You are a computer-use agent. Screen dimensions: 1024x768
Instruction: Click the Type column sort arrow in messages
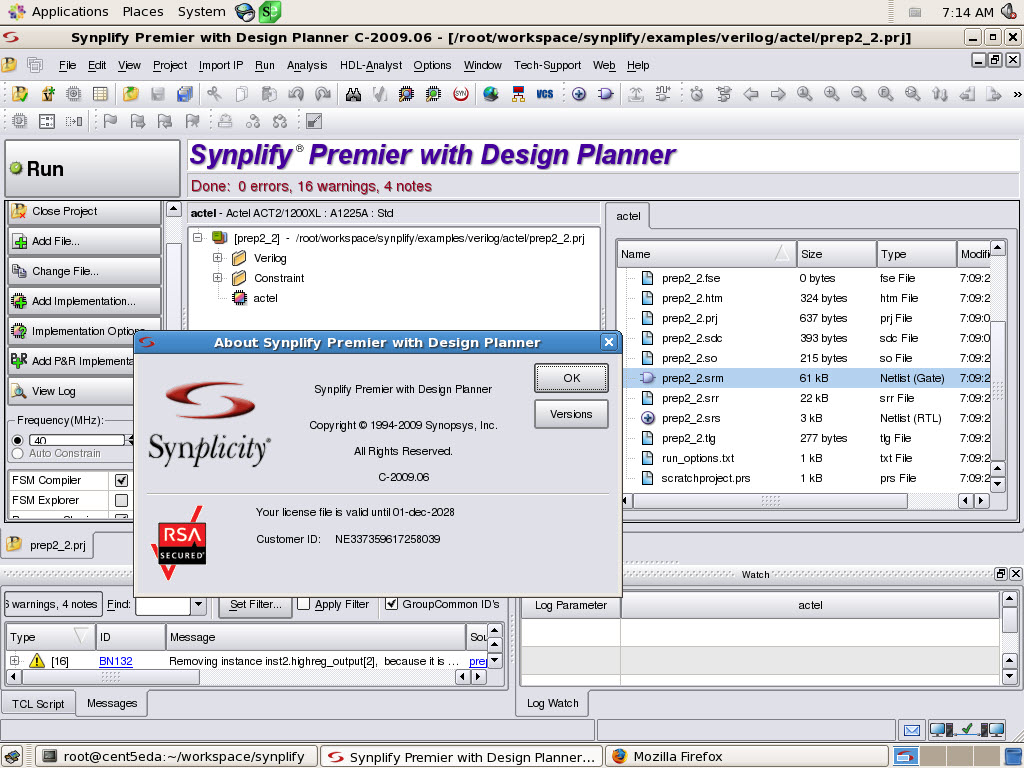(81, 635)
